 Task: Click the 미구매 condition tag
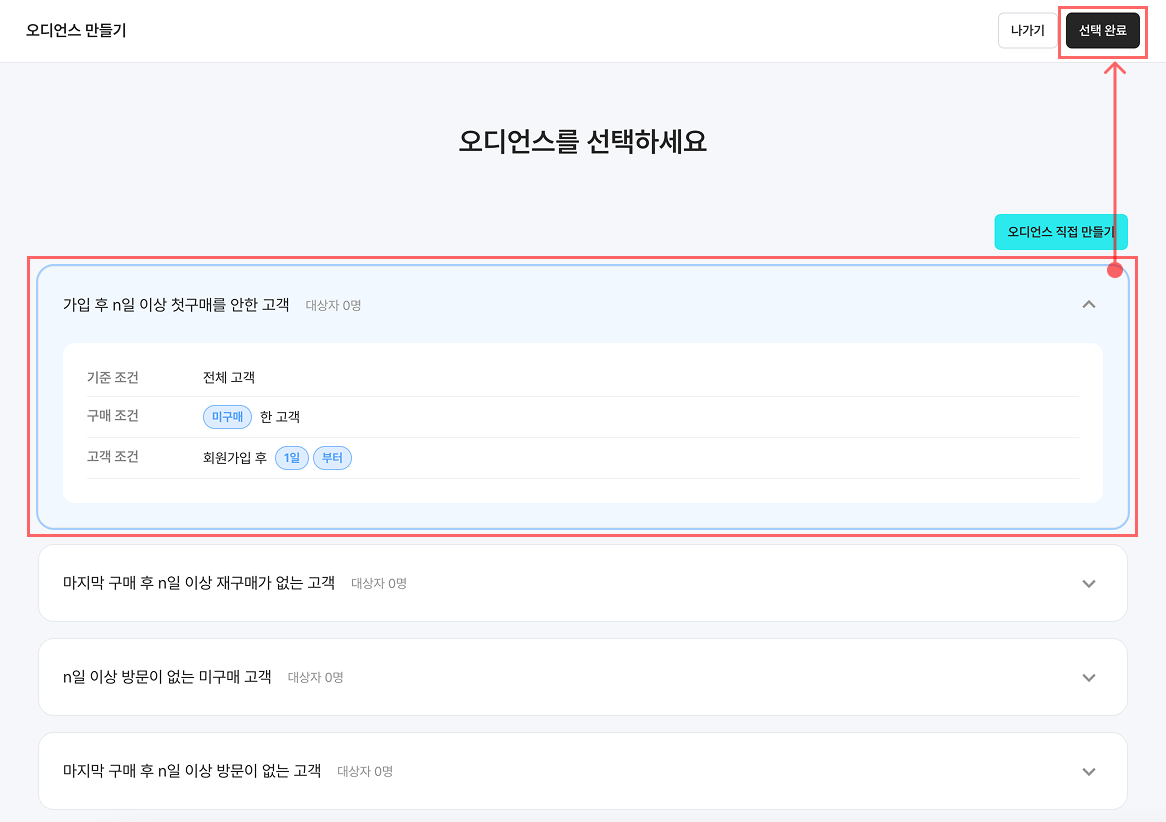point(227,417)
